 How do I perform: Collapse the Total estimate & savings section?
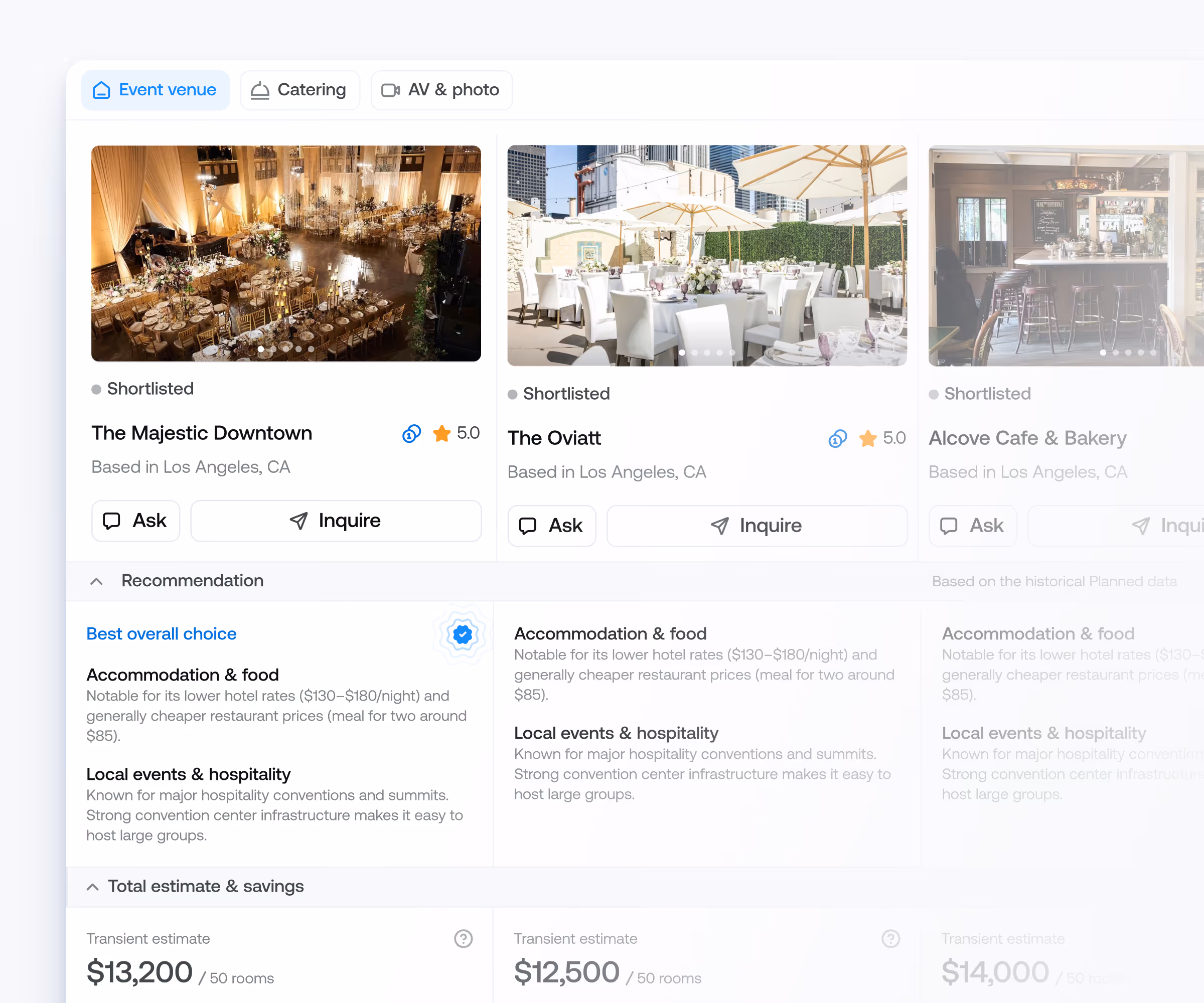coord(92,887)
